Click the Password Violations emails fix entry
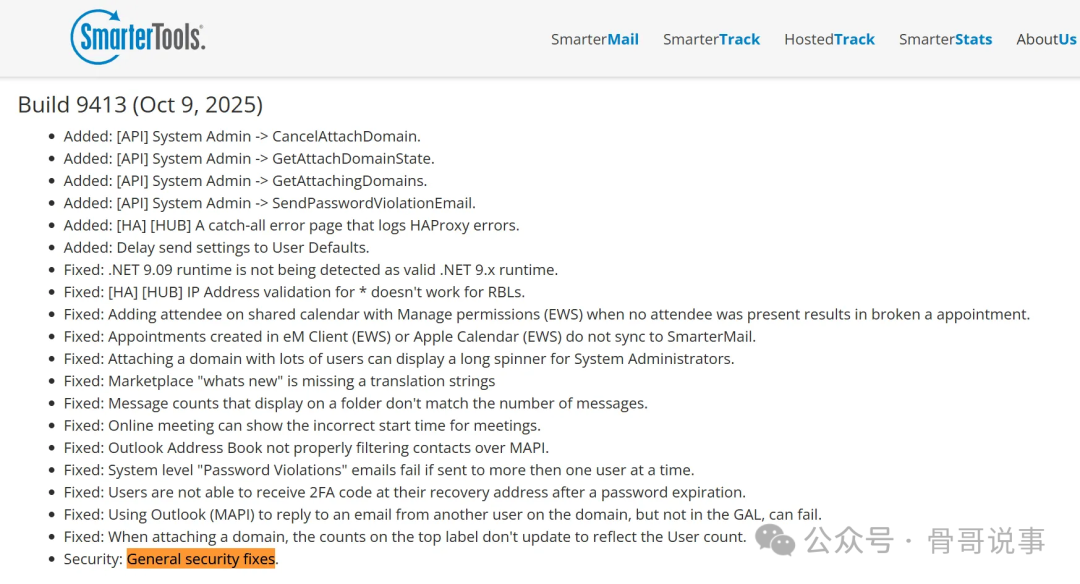Viewport: 1080px width, 584px height. pyautogui.click(x=378, y=470)
